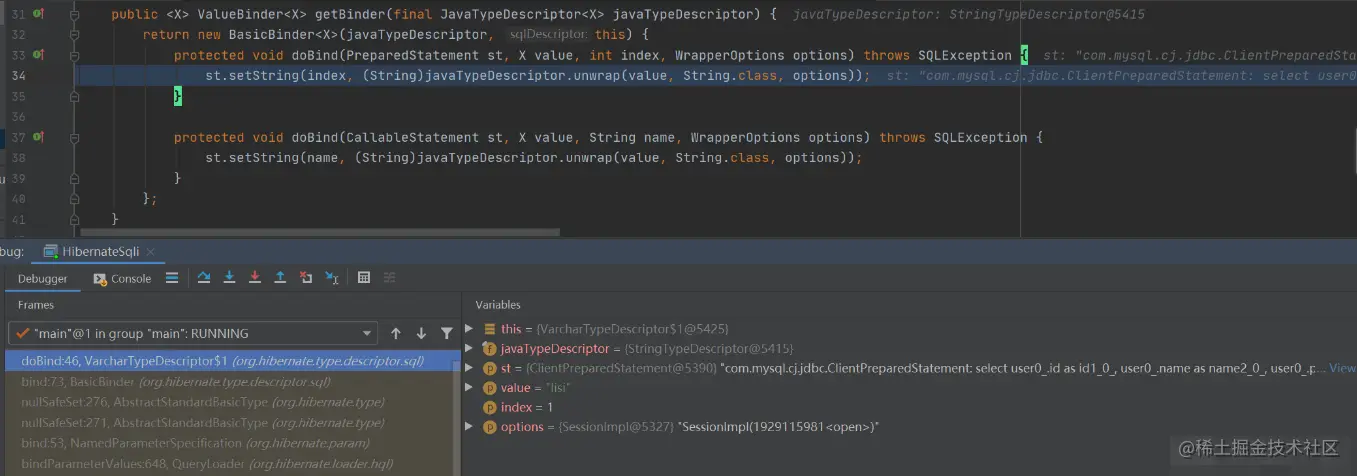Click the 'this' variable name in Variables
Screen dimensions: 1357x476
click(x=511, y=328)
